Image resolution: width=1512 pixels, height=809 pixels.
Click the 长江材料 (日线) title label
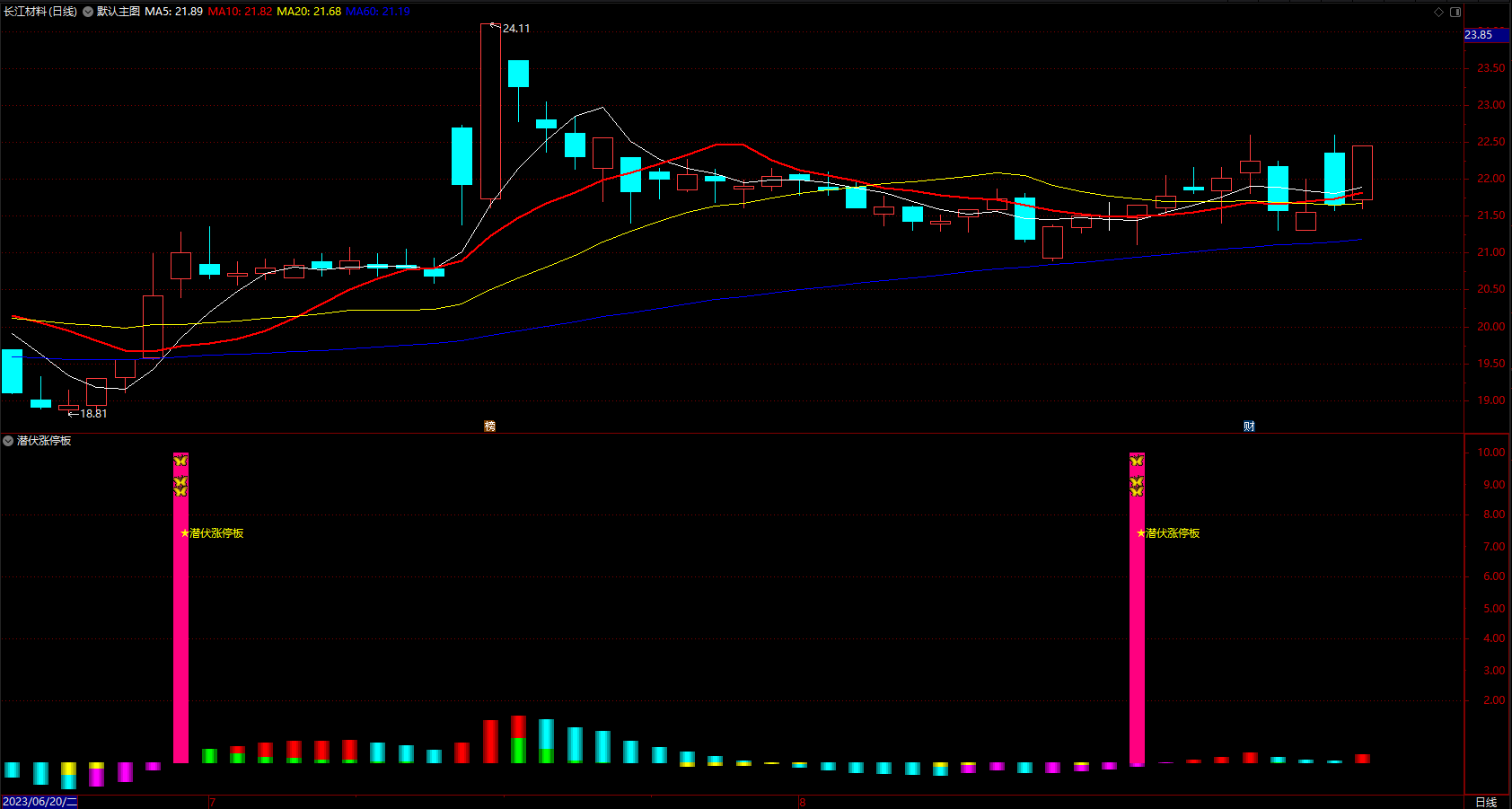tap(40, 12)
